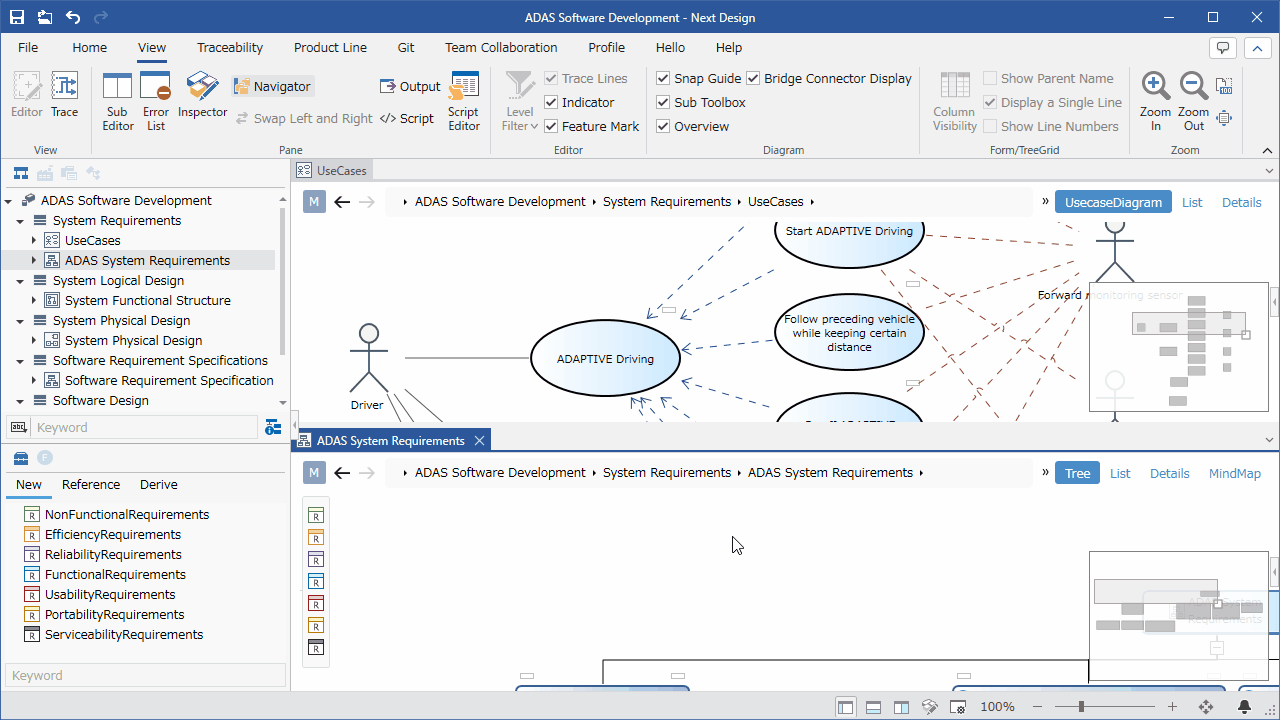Switch to the Reference toolbox tab
This screenshot has width=1280, height=720.
(91, 484)
